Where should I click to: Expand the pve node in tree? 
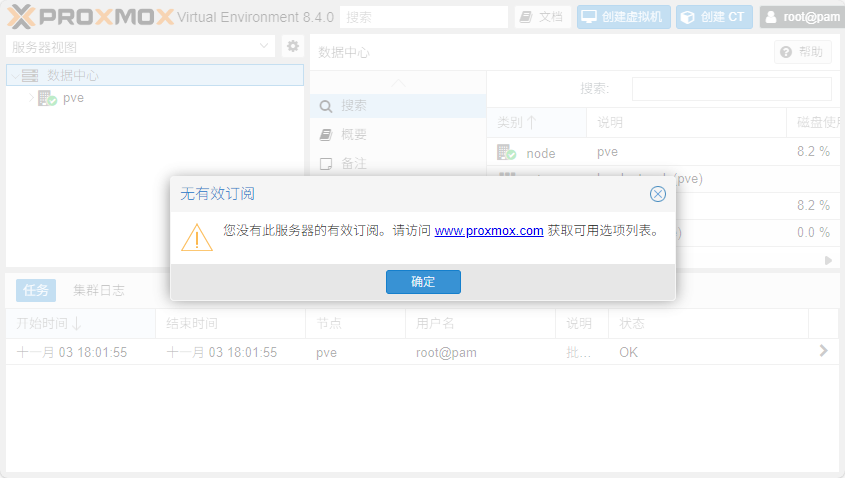point(31,98)
